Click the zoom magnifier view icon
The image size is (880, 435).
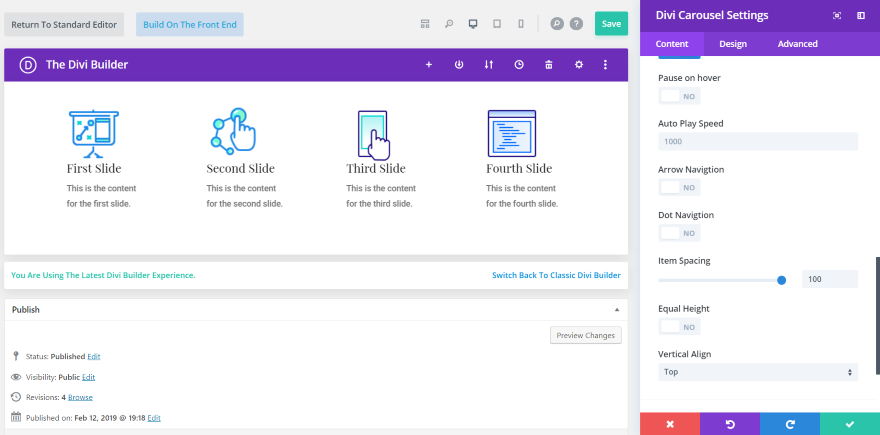point(449,24)
